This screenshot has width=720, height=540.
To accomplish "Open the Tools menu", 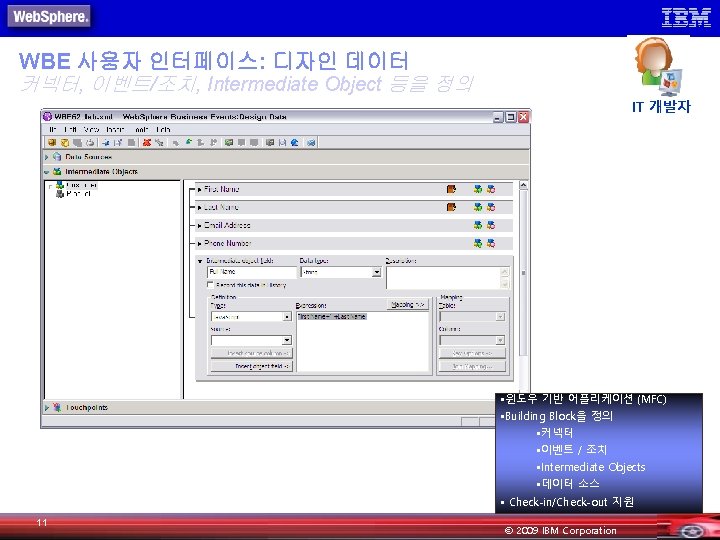I will tap(141, 130).
